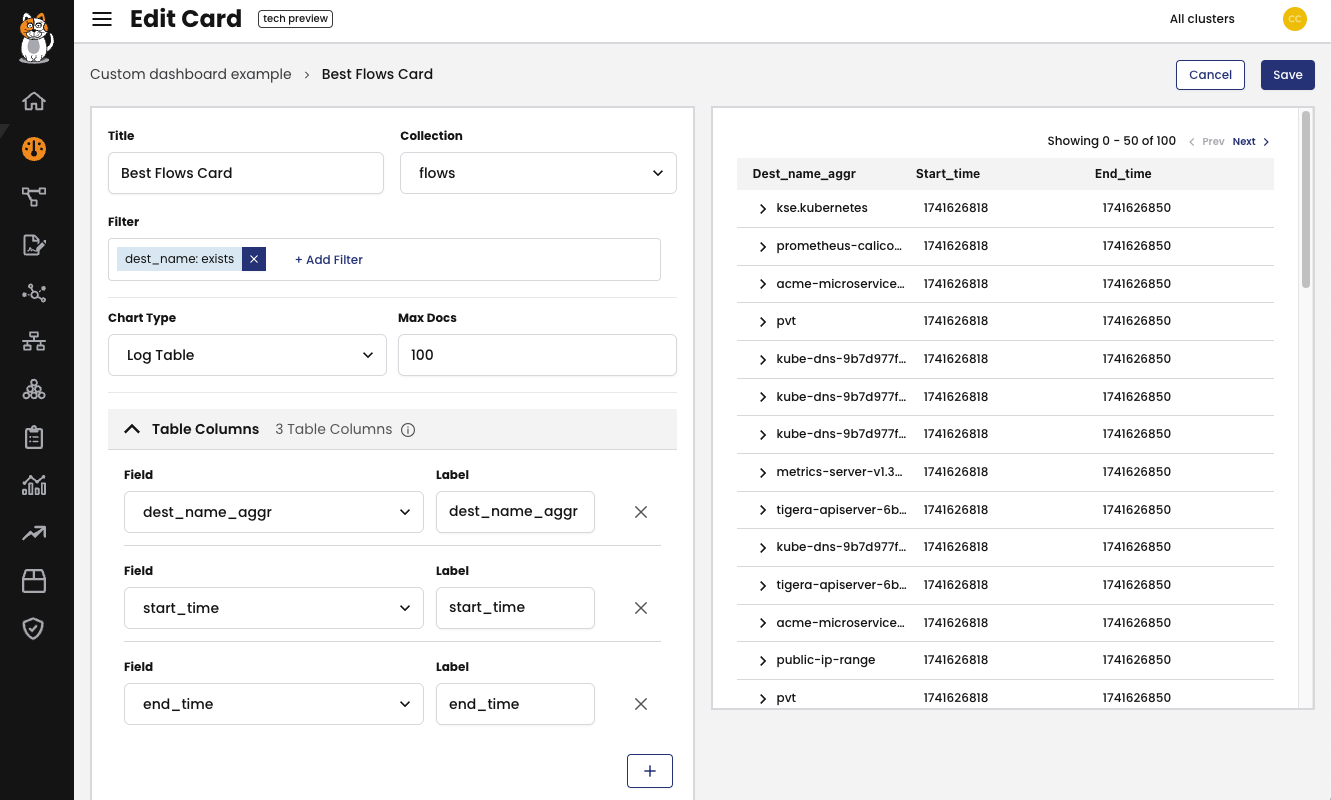Click the shield security icon in sidebar
This screenshot has width=1331, height=800.
coord(34,629)
